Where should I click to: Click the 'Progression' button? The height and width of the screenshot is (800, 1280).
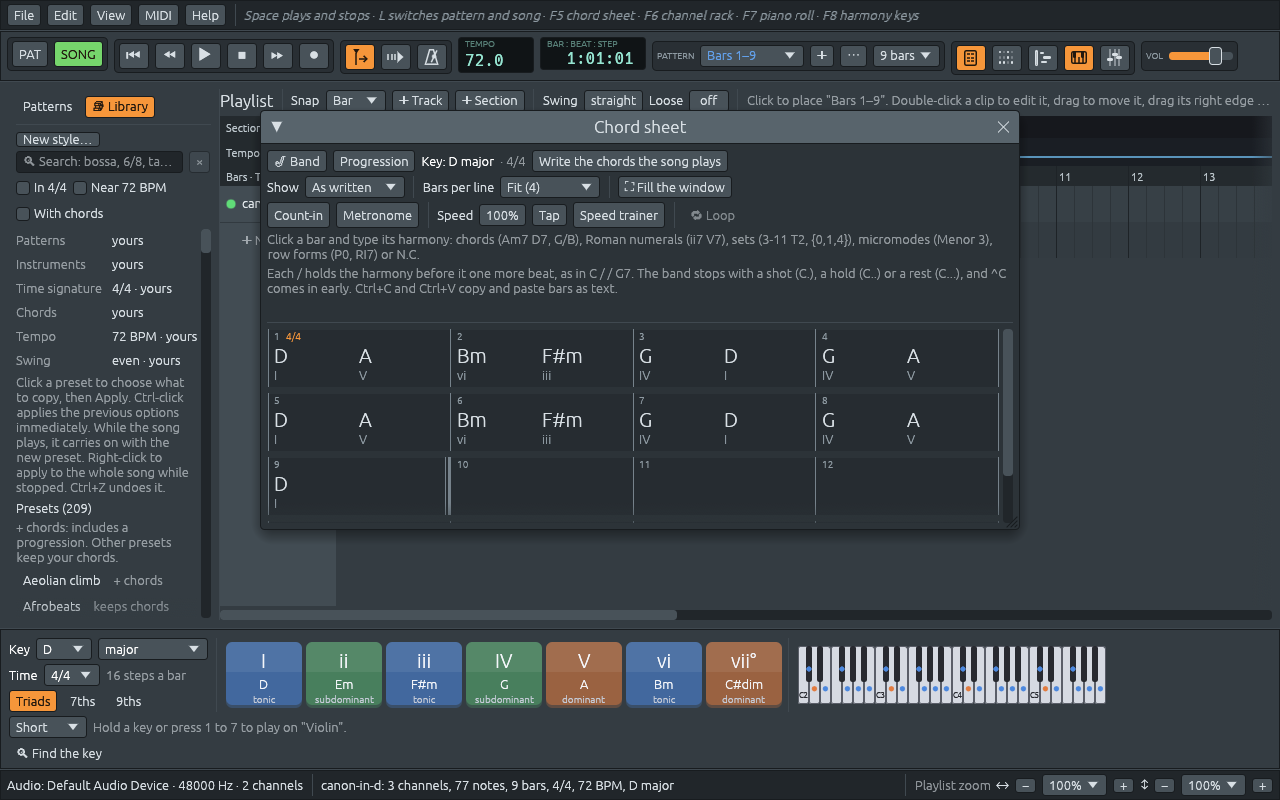click(x=374, y=161)
